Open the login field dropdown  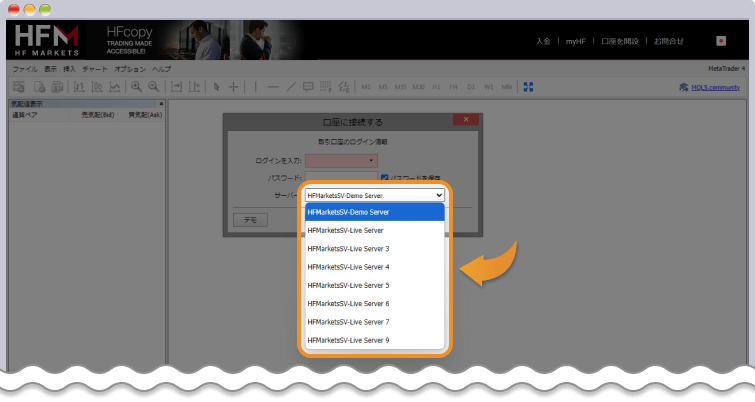click(x=371, y=160)
